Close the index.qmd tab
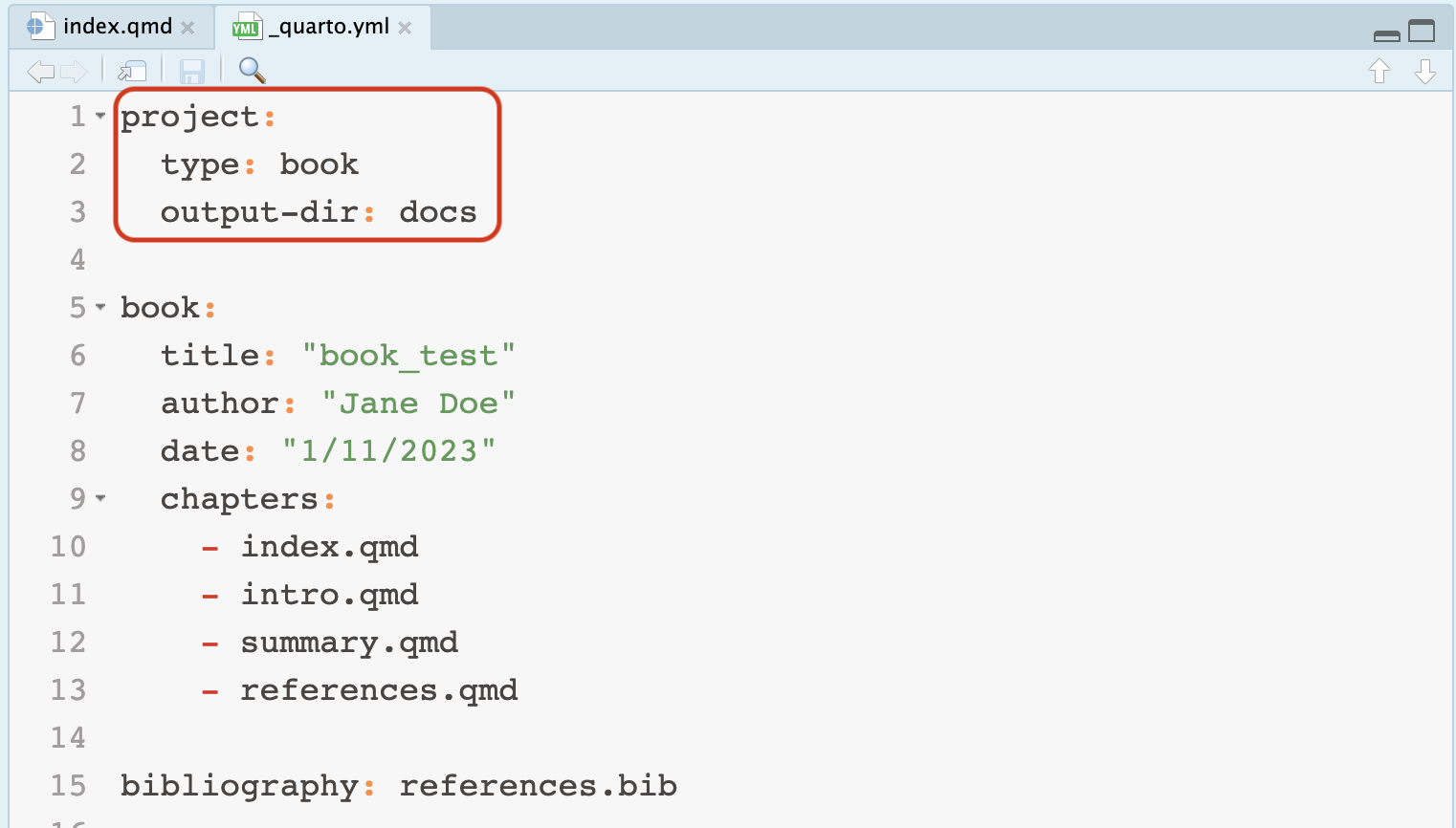Image resolution: width=1456 pixels, height=828 pixels. click(188, 28)
